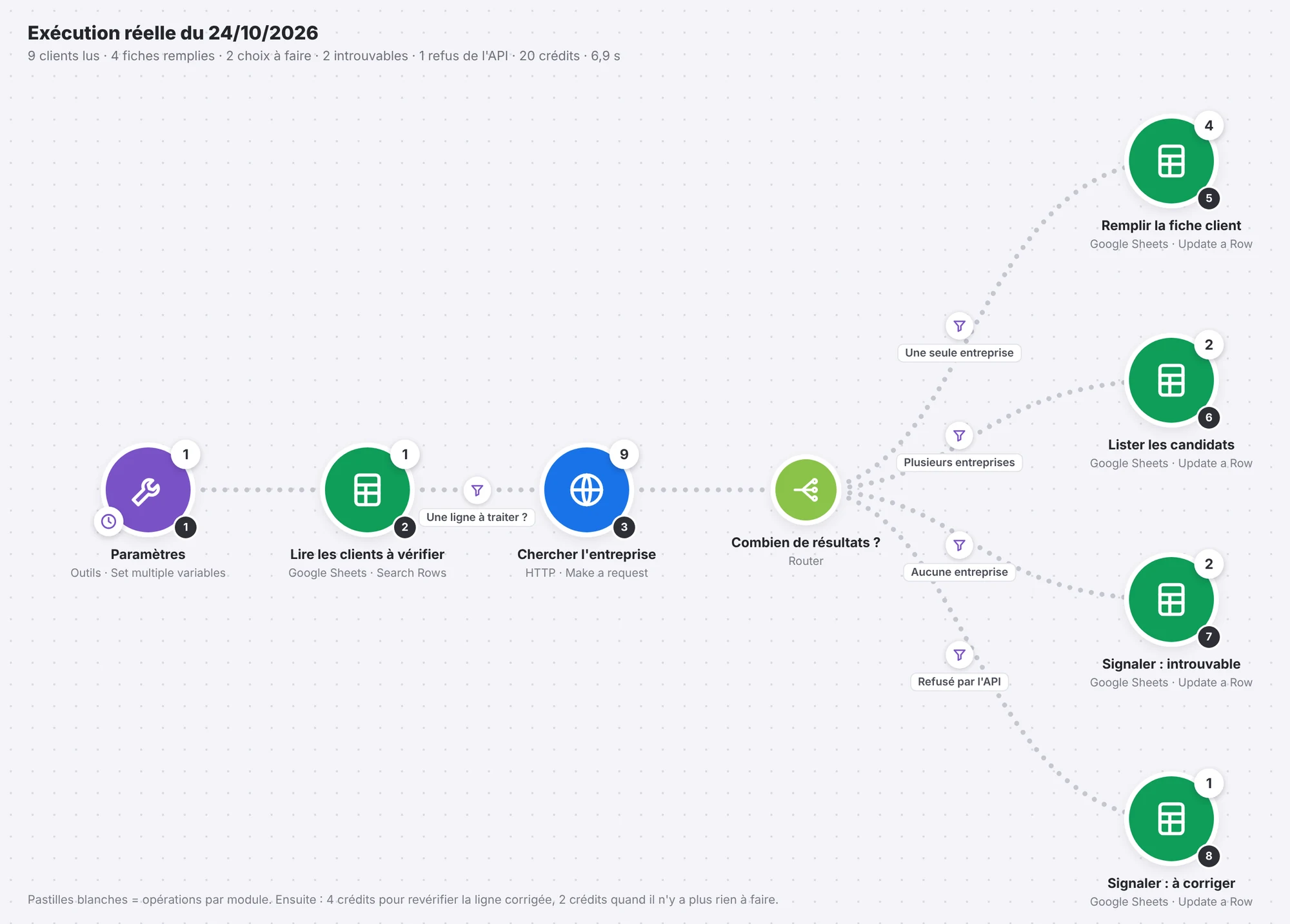Click the filter icon above 'Plusieurs entreprises'

[959, 435]
